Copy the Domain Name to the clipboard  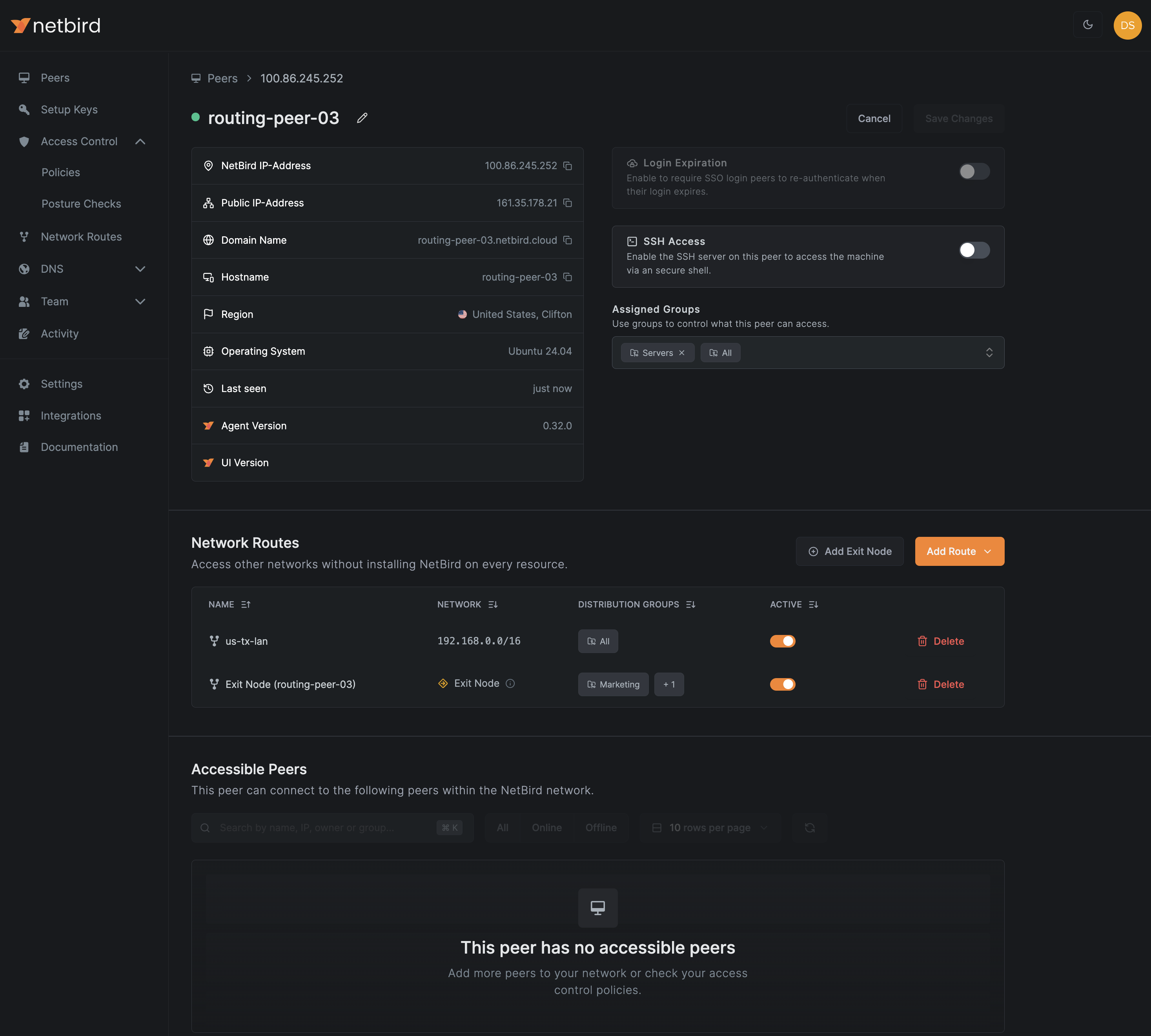567,240
